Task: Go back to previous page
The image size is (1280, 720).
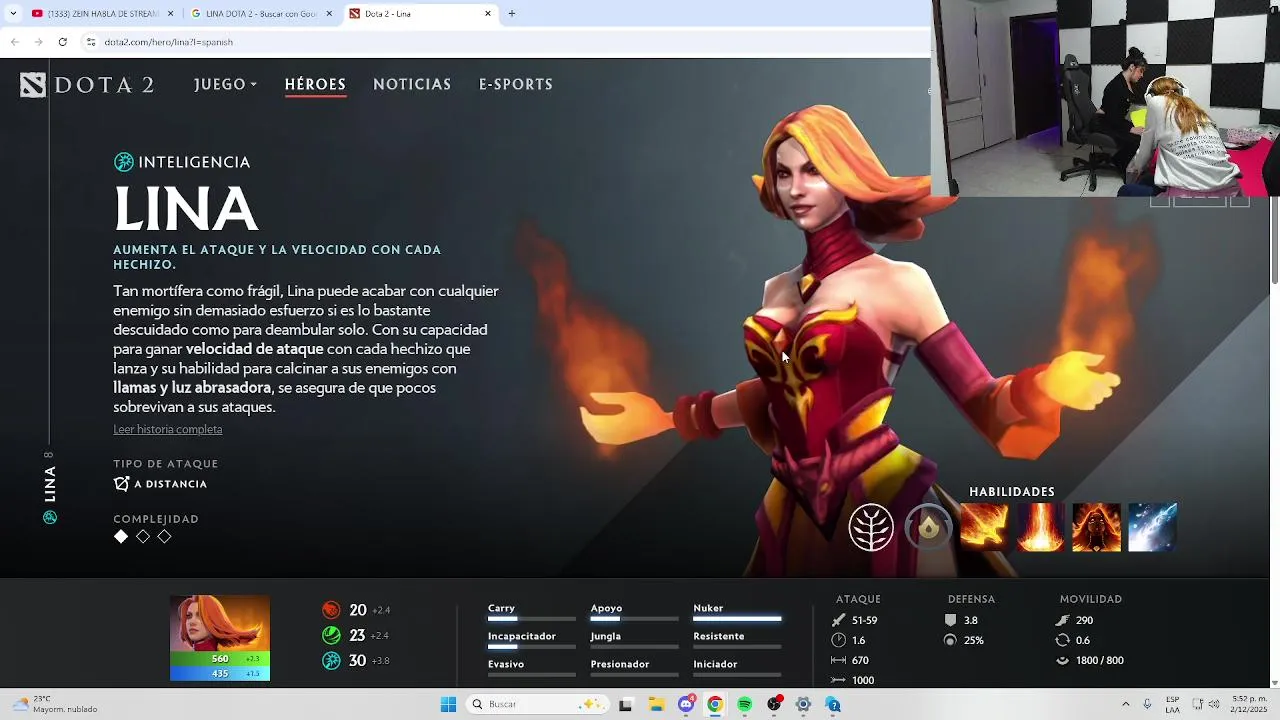Action: click(14, 42)
